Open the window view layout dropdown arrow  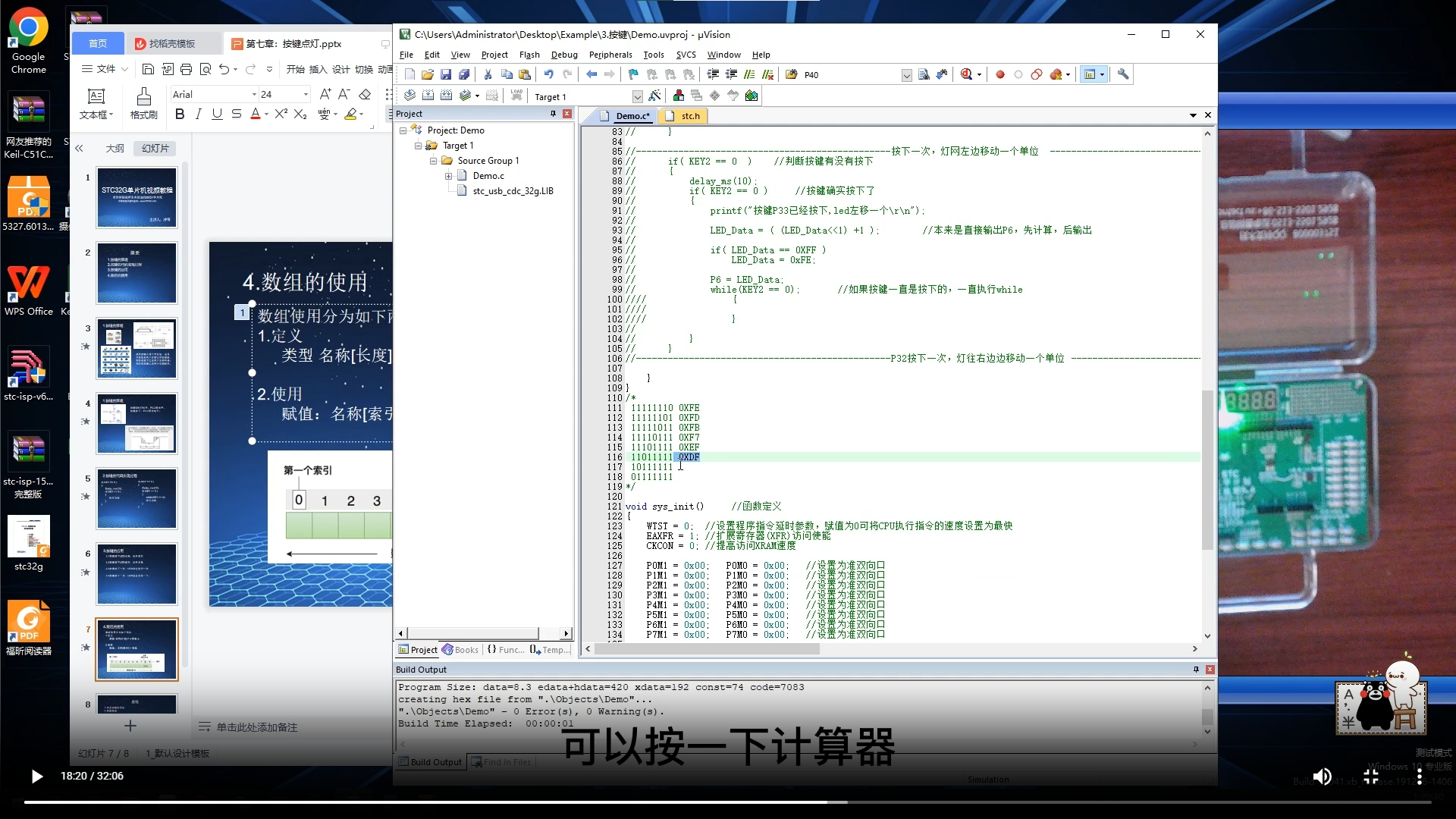tap(1102, 74)
